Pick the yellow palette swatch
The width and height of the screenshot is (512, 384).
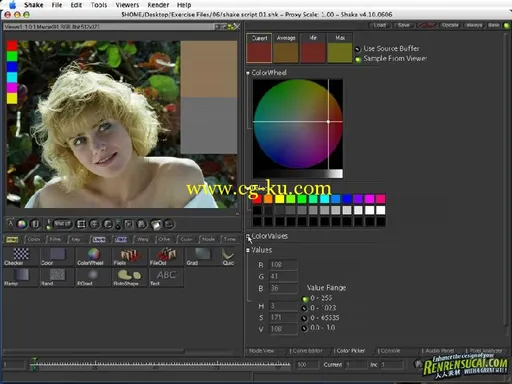[x=279, y=199]
